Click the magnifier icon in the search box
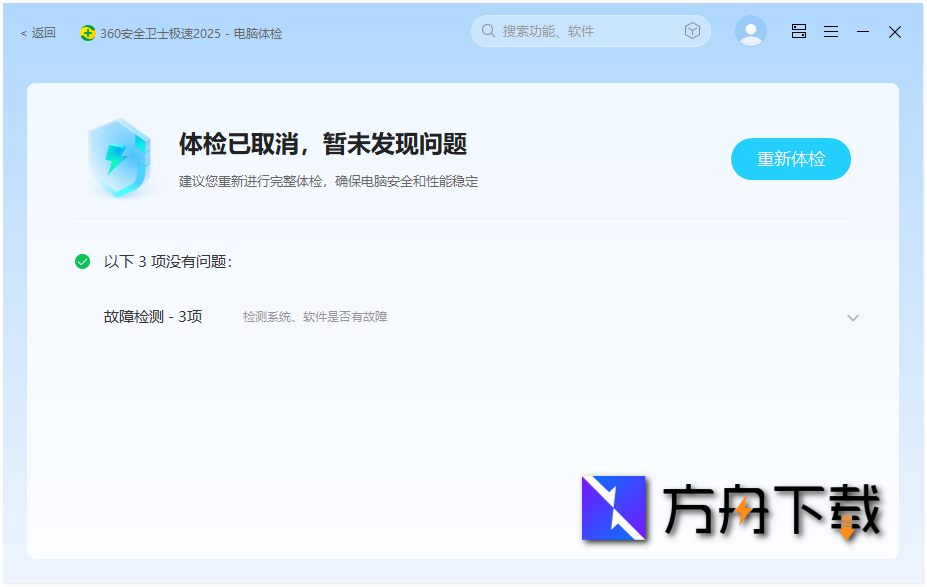 click(487, 31)
